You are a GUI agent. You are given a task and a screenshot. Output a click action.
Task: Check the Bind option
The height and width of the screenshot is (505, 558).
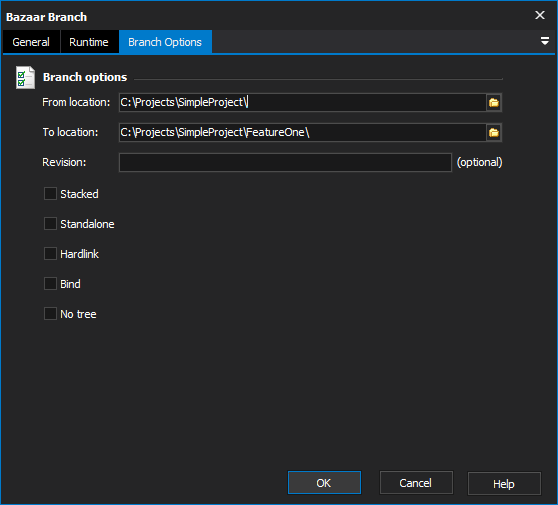50,284
